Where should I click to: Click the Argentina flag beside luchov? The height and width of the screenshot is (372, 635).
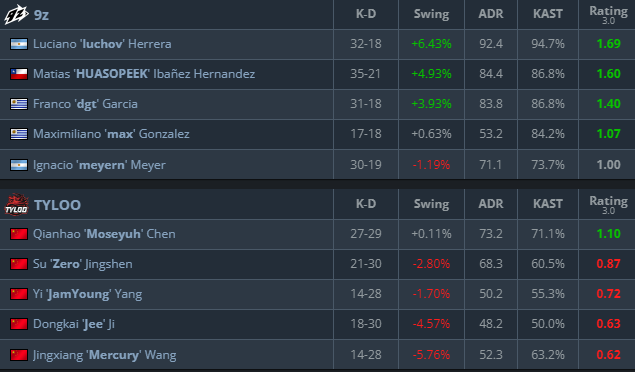(19, 44)
